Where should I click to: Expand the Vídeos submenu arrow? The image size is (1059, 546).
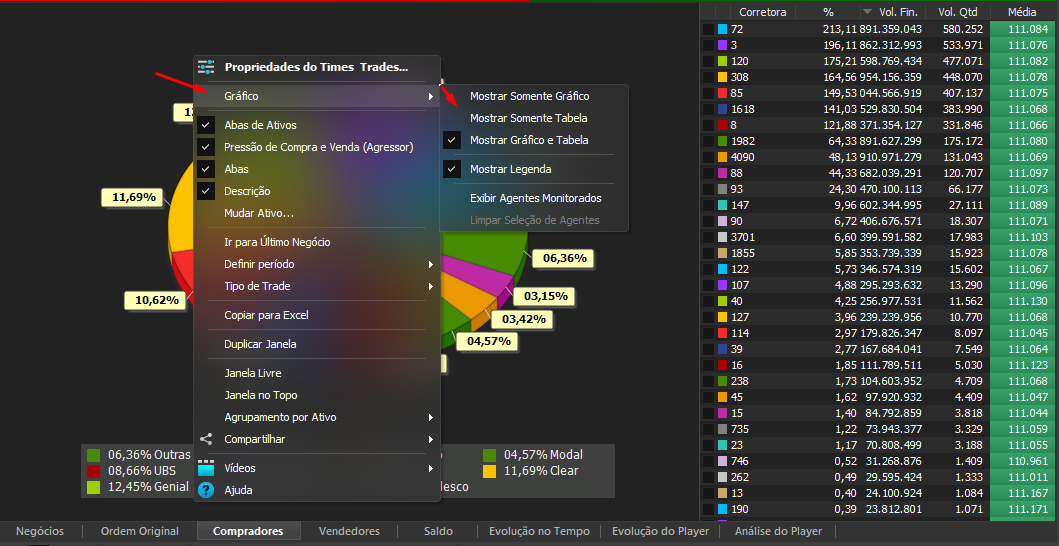tap(431, 468)
